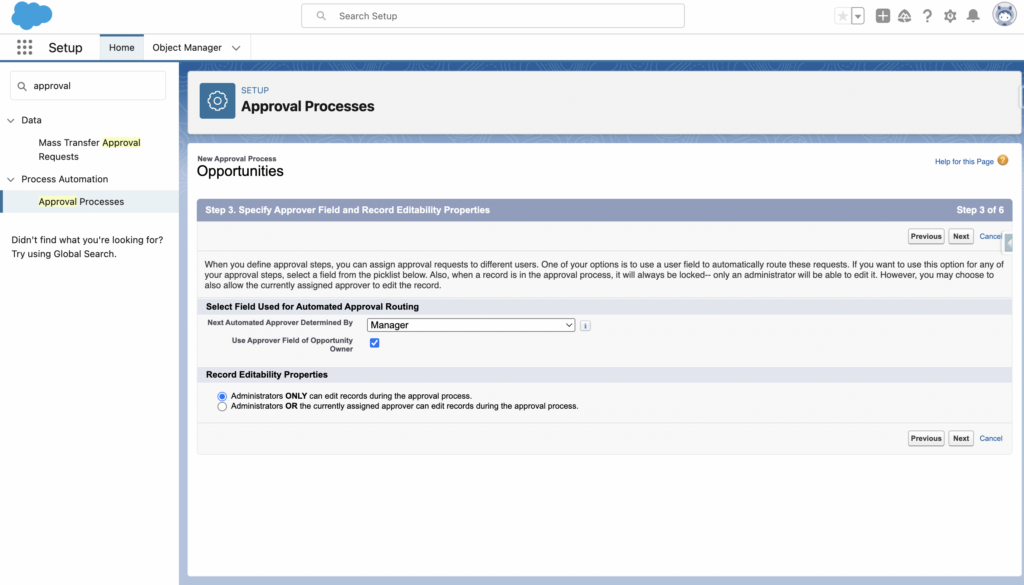The height and width of the screenshot is (585, 1024).
Task: Open user profile avatar
Action: click(1004, 15)
